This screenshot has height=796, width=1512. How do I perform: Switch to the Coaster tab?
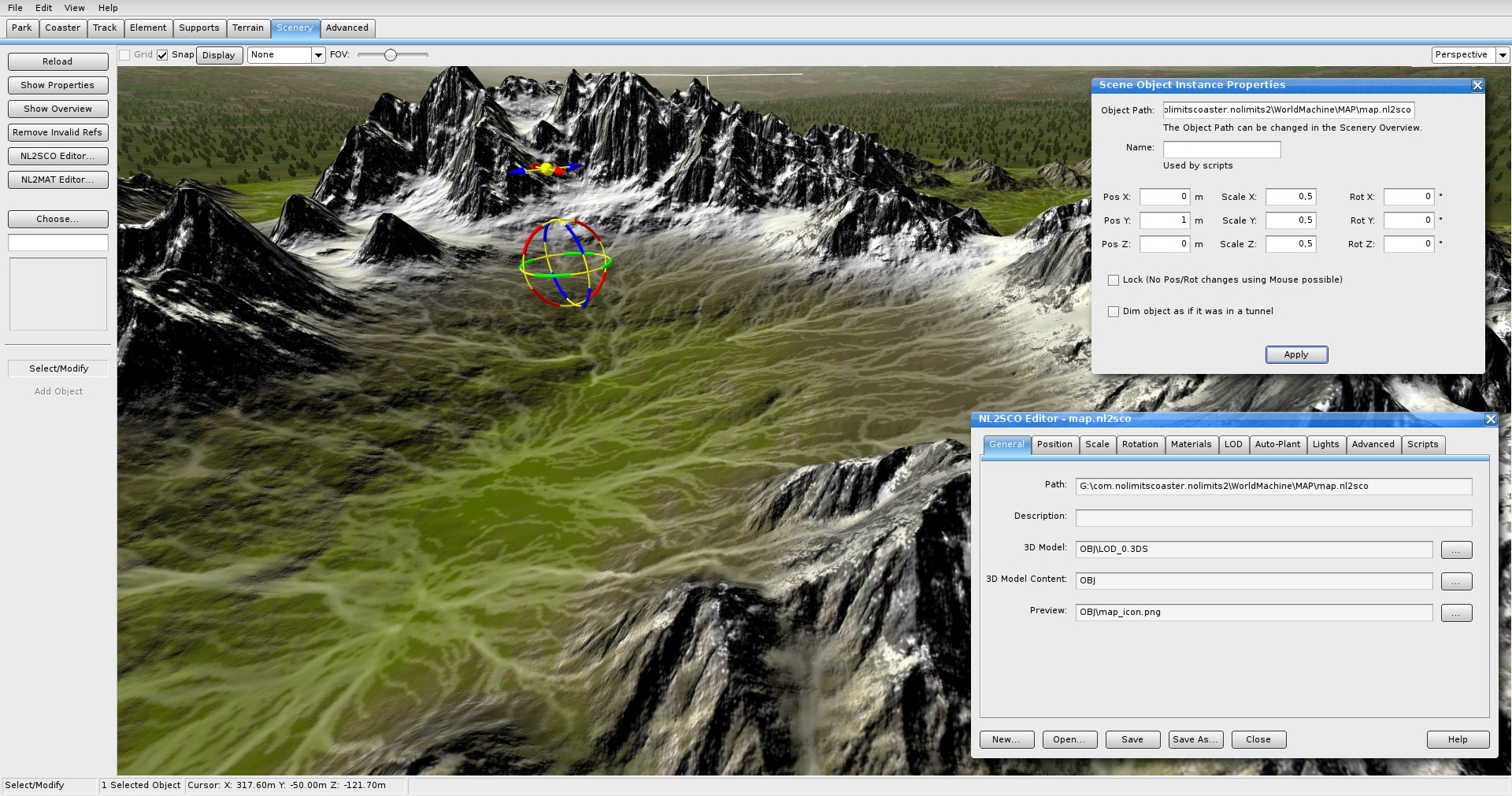62,28
